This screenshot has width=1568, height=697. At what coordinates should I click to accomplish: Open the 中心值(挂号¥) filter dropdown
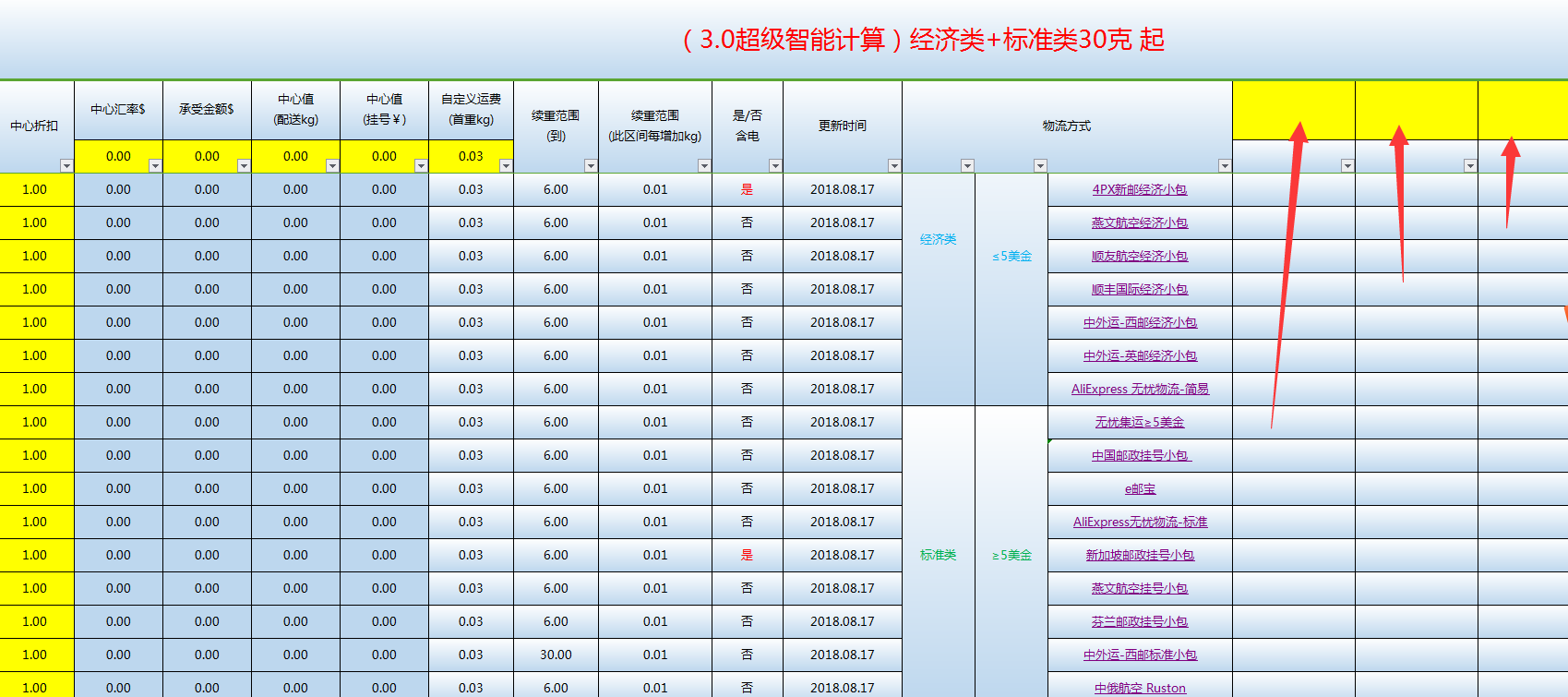pos(421,166)
